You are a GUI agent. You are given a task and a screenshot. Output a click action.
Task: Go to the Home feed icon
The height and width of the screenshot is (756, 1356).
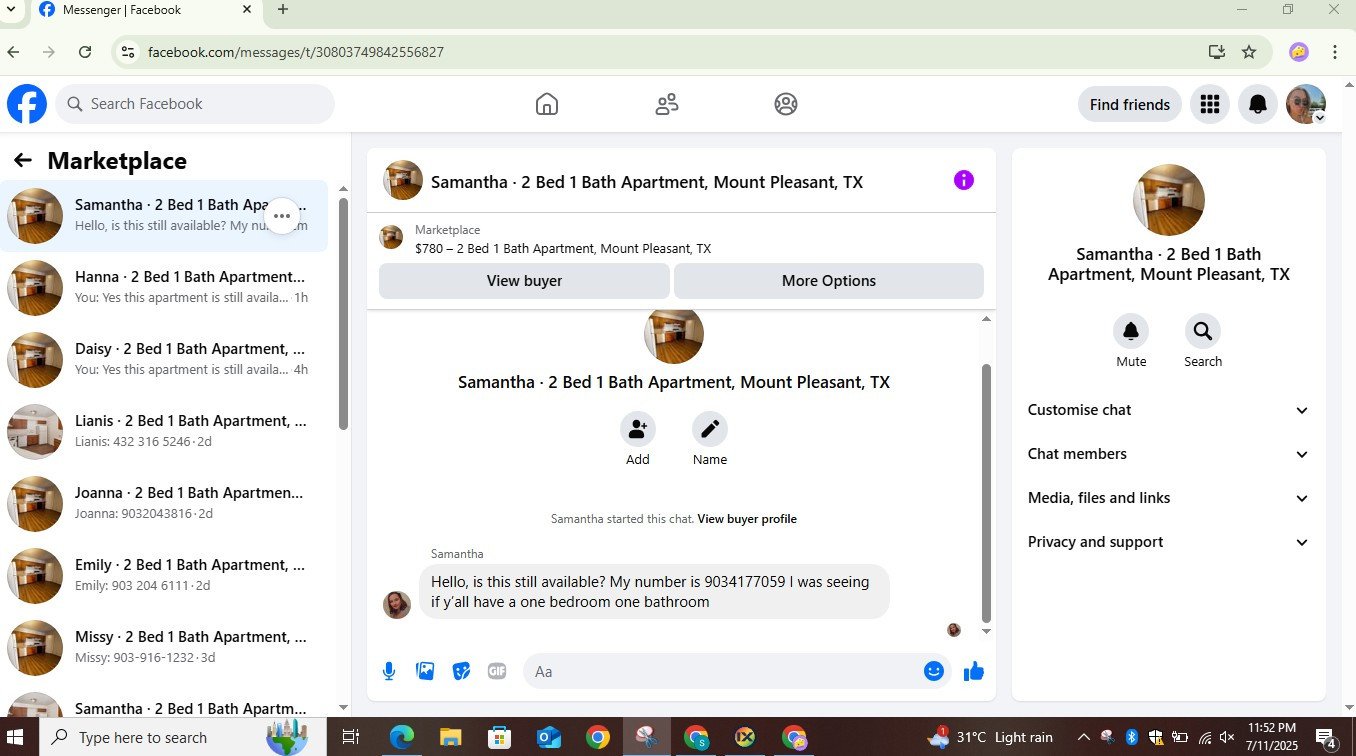point(547,104)
